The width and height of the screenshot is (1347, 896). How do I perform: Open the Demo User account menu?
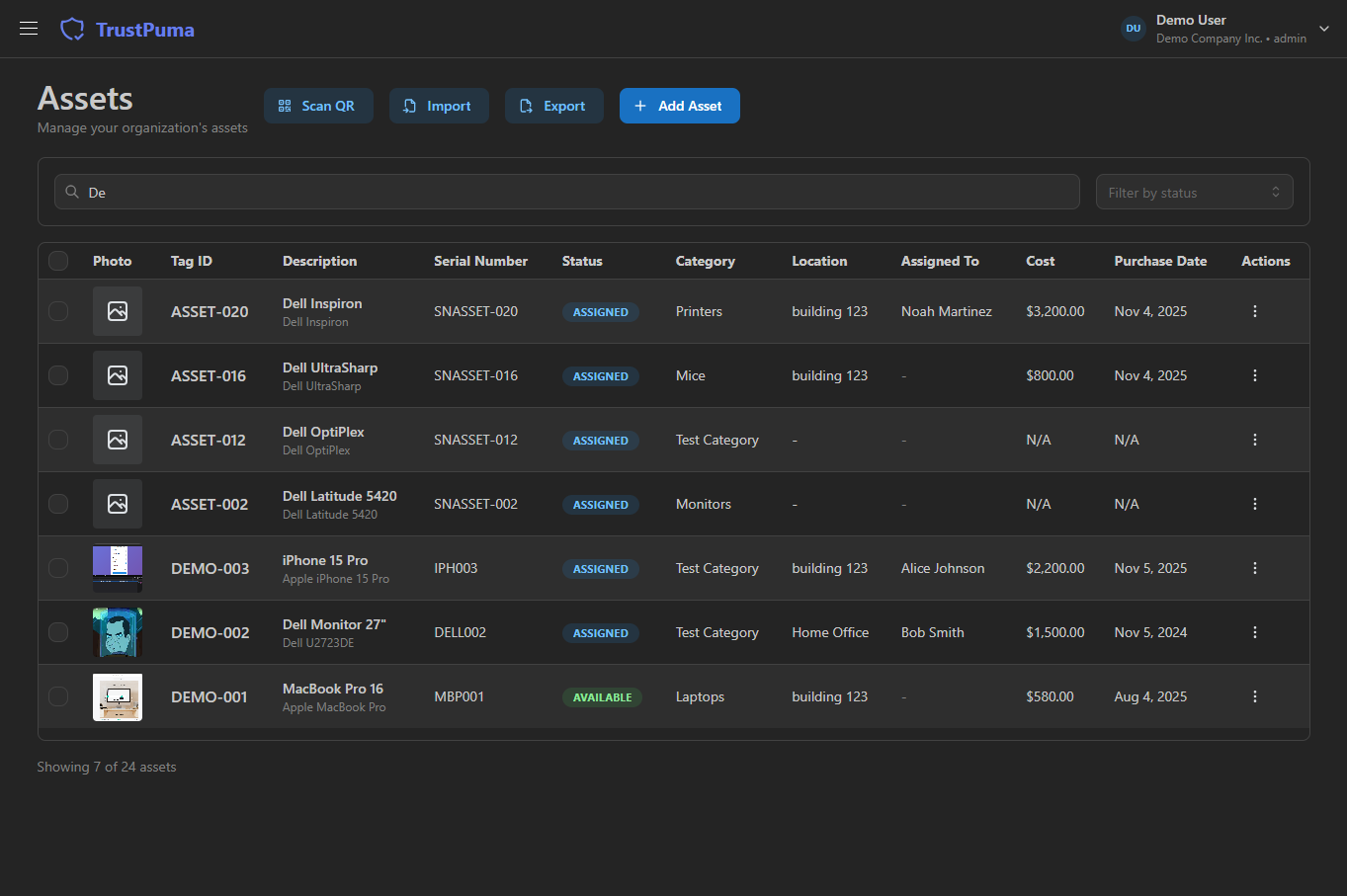click(1191, 28)
